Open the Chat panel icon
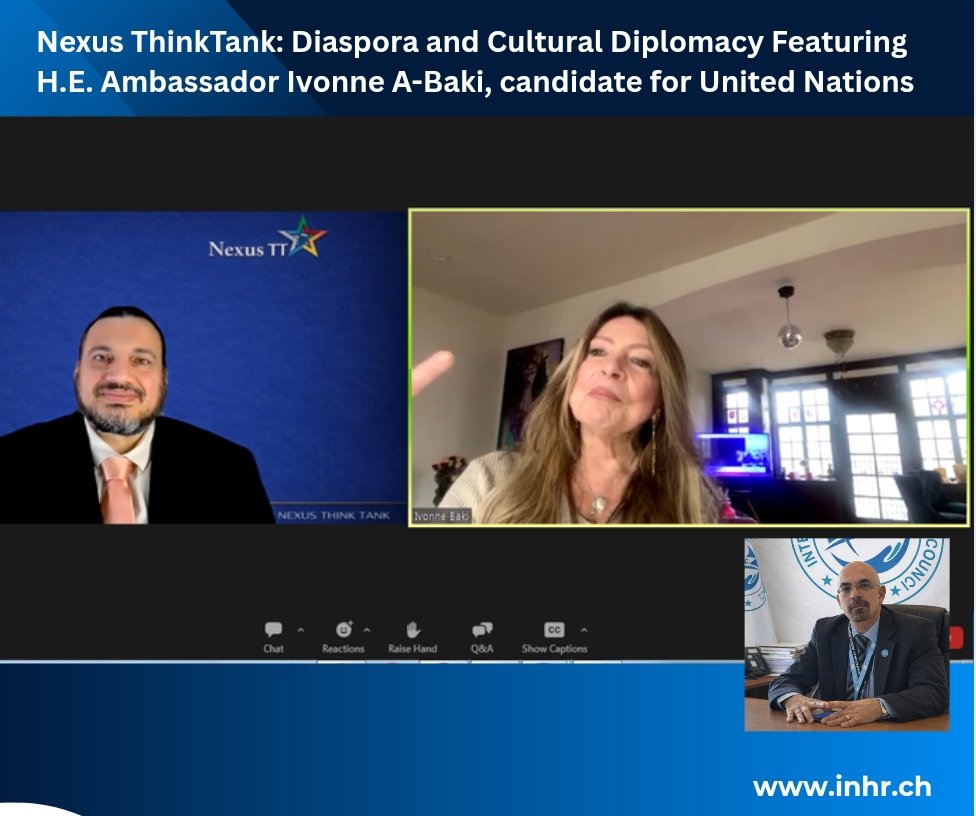 click(273, 630)
